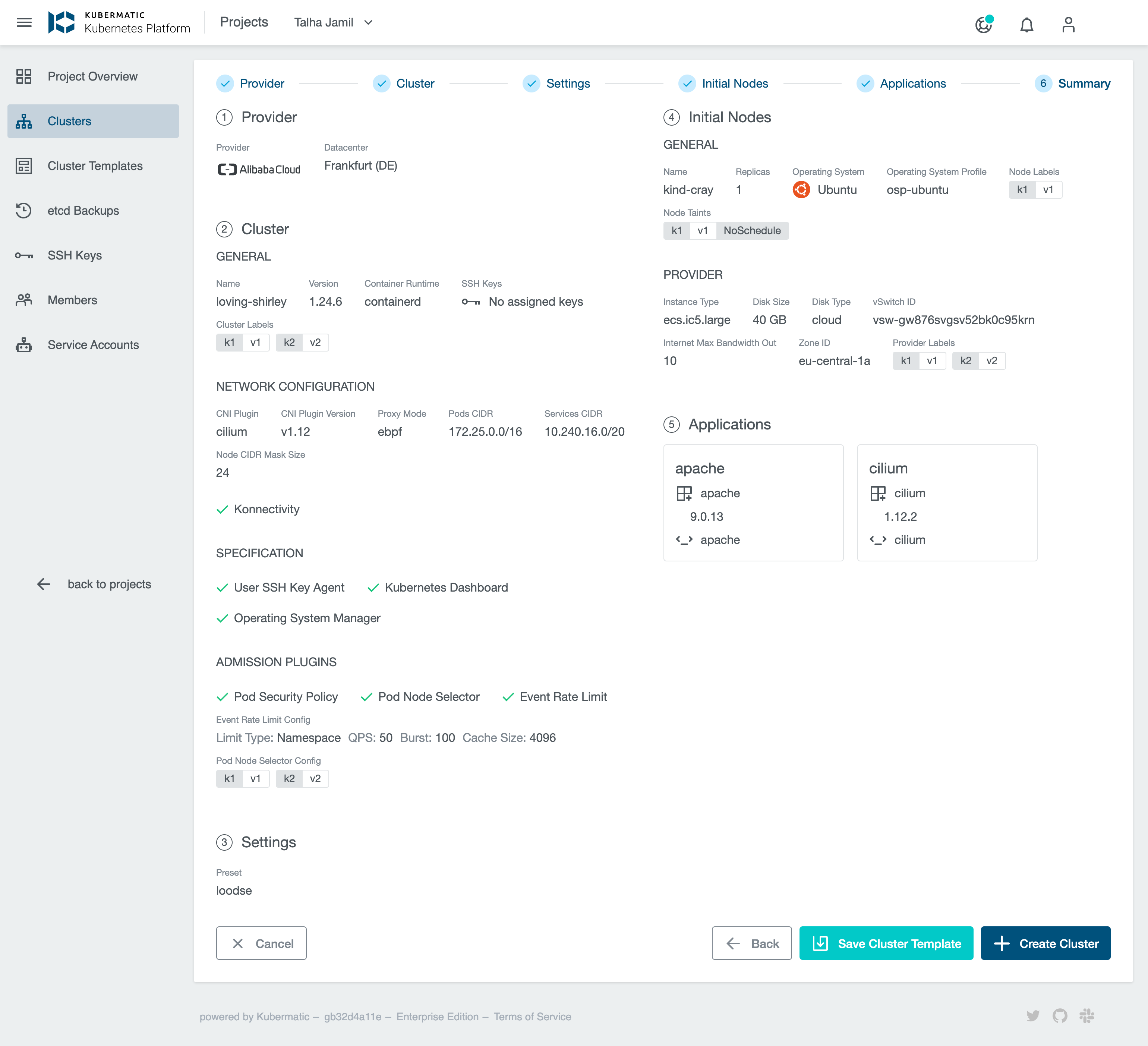Click cluster name loving-shirley
1148x1046 pixels.
pyautogui.click(x=251, y=302)
